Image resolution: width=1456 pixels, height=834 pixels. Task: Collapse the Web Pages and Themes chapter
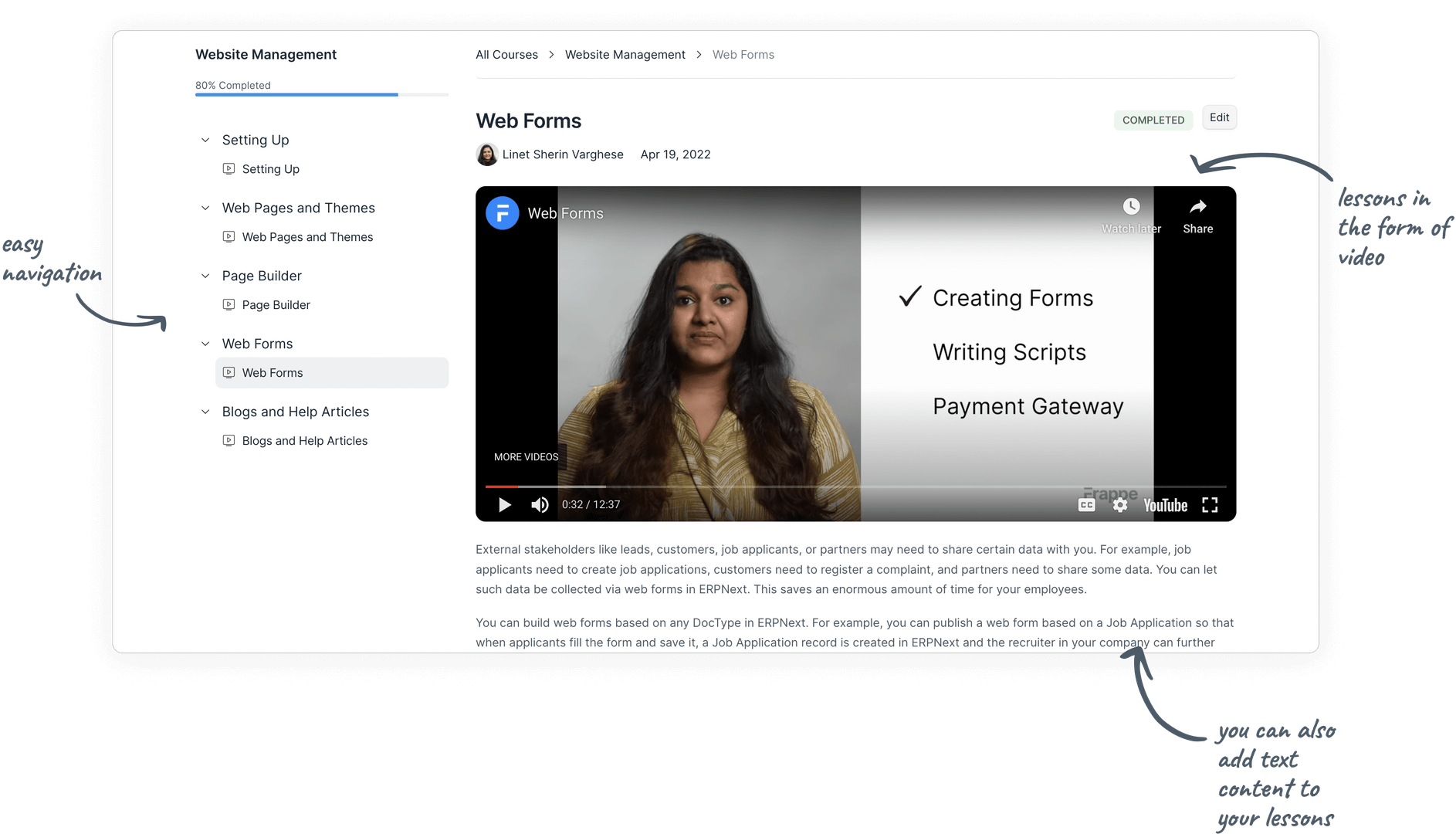click(x=205, y=208)
